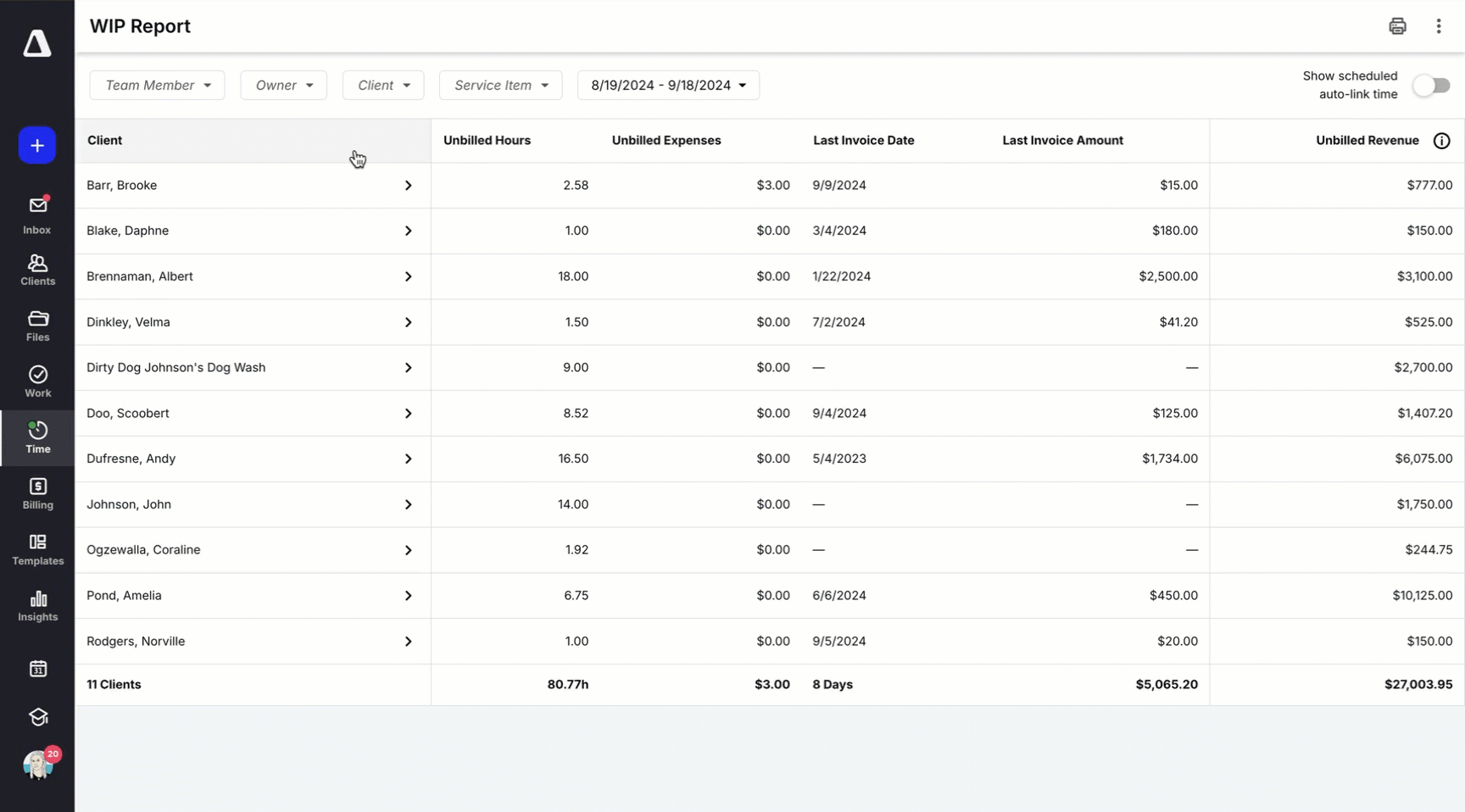
Task: Go to Clients in sidebar
Action: pyautogui.click(x=37, y=270)
